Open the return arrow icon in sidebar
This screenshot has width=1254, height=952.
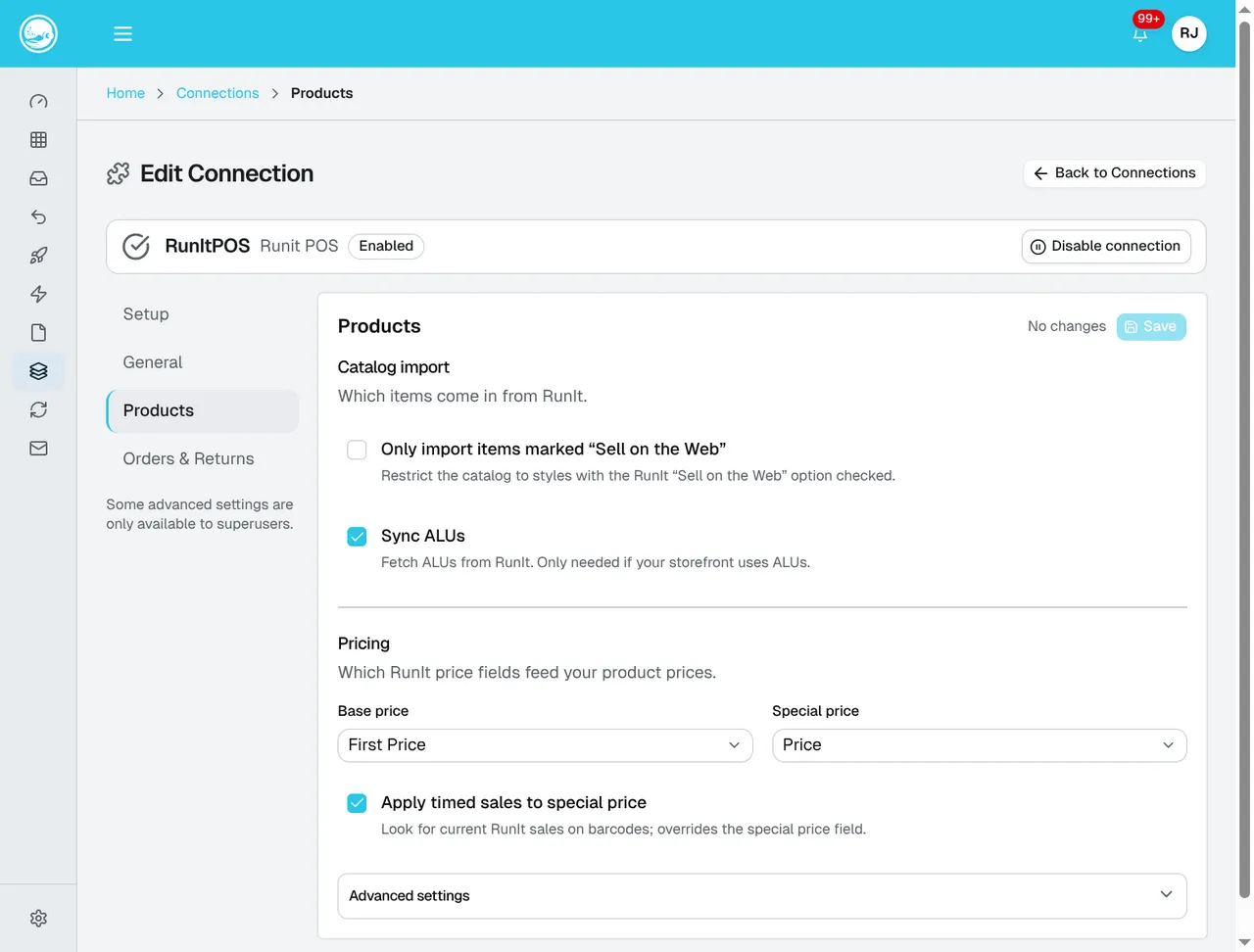38,216
